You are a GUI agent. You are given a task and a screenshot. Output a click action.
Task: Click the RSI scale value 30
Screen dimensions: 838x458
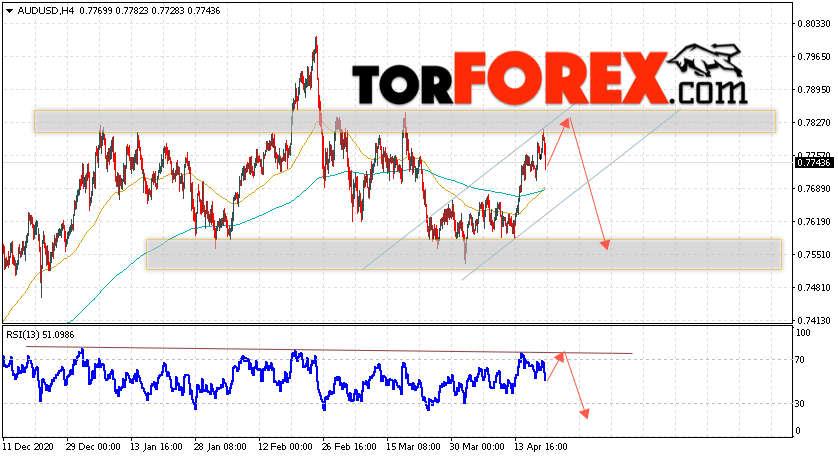click(x=800, y=404)
